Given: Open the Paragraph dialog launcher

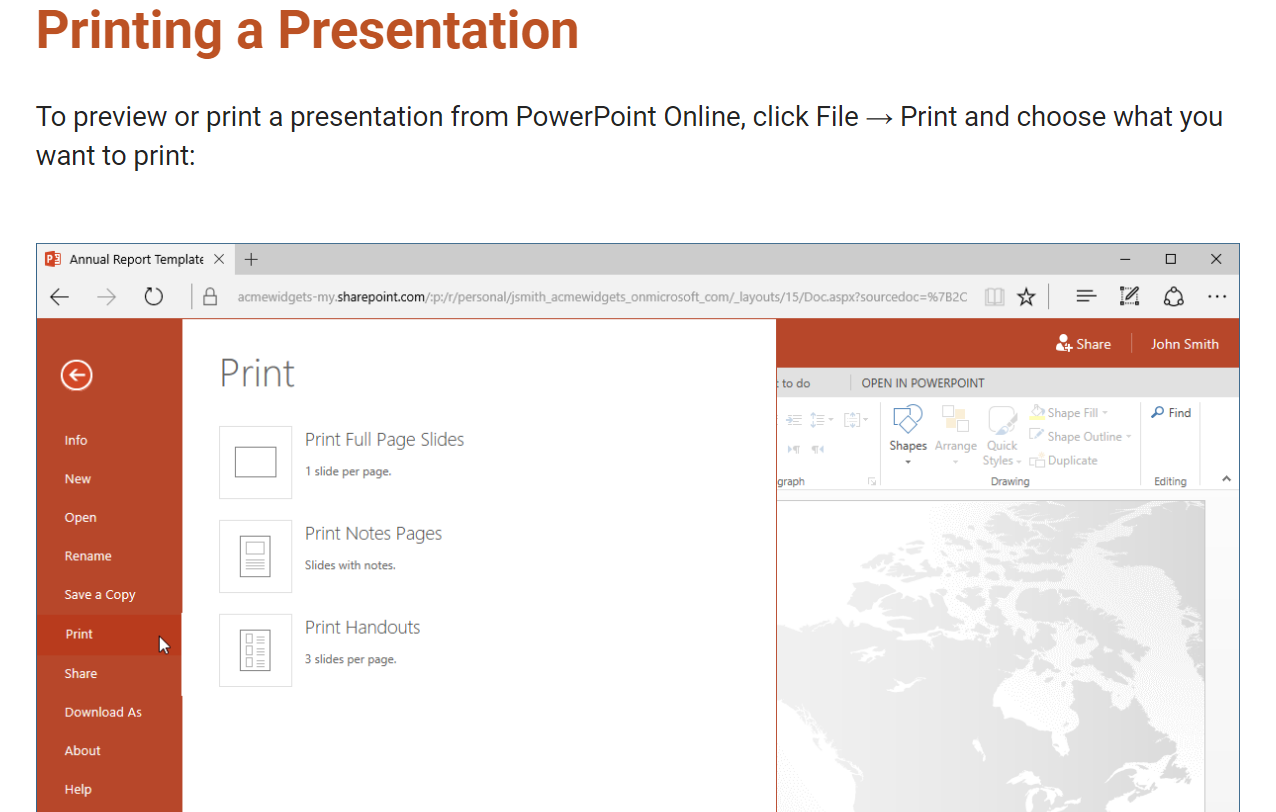Looking at the screenshot, I should coord(872,482).
